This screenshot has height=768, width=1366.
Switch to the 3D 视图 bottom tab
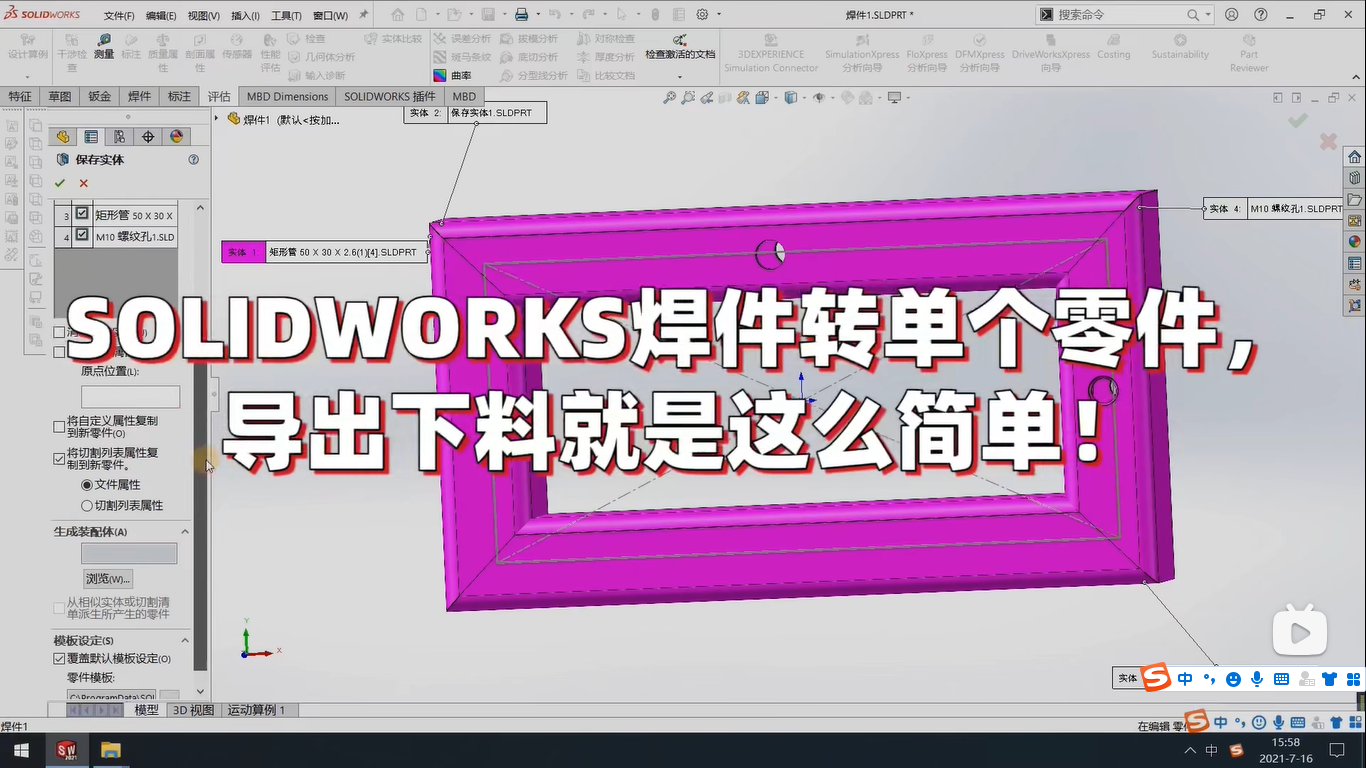[194, 710]
